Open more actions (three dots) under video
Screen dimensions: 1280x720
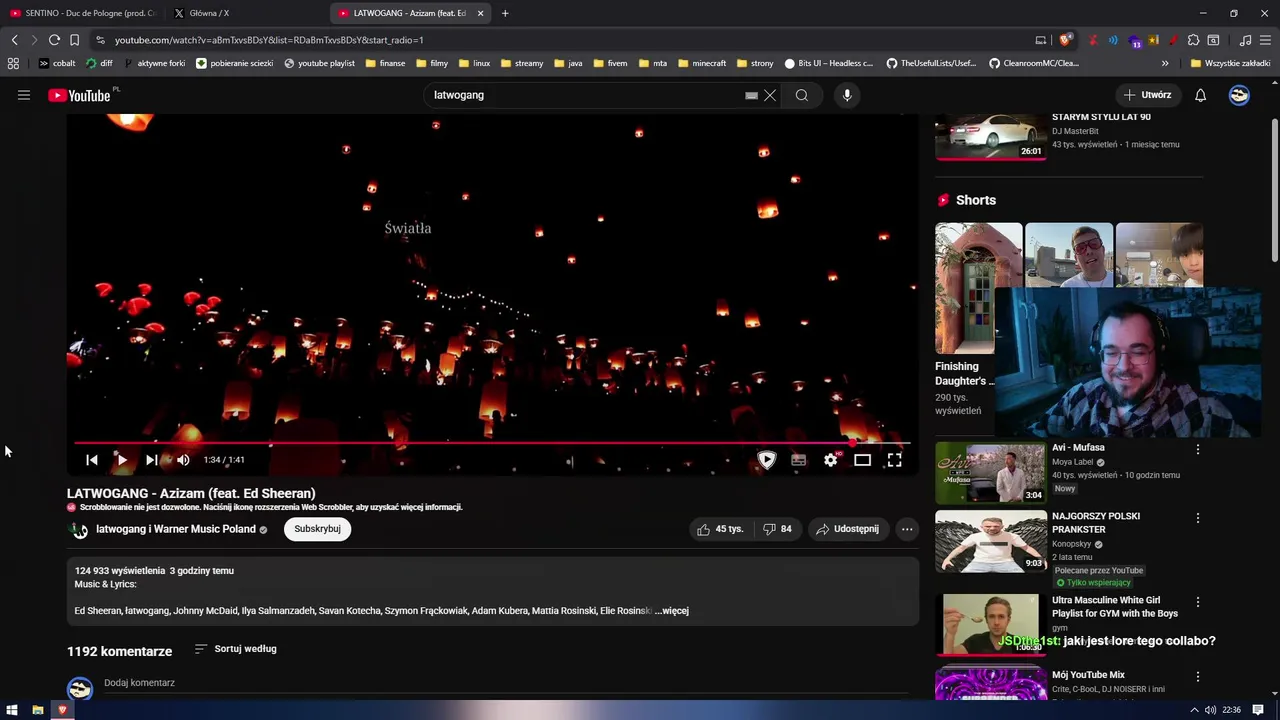point(907,529)
